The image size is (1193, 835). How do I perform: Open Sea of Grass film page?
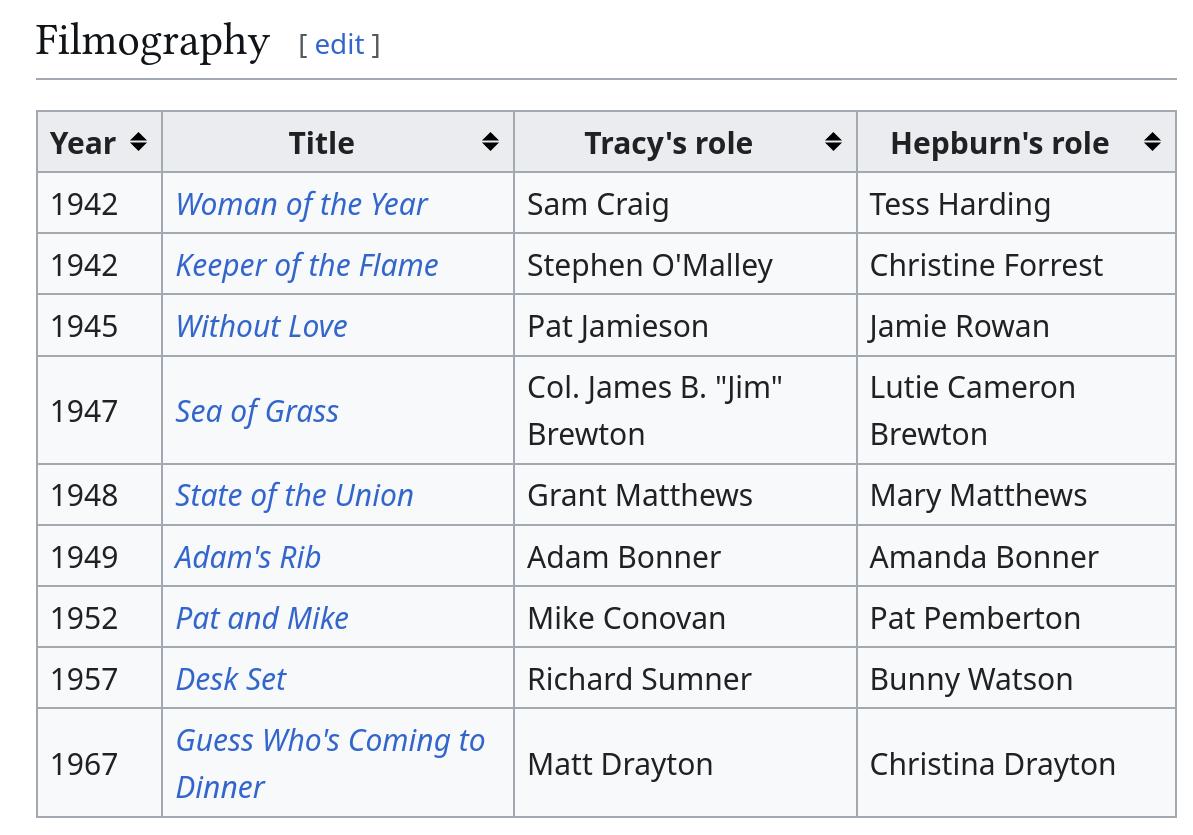[257, 411]
